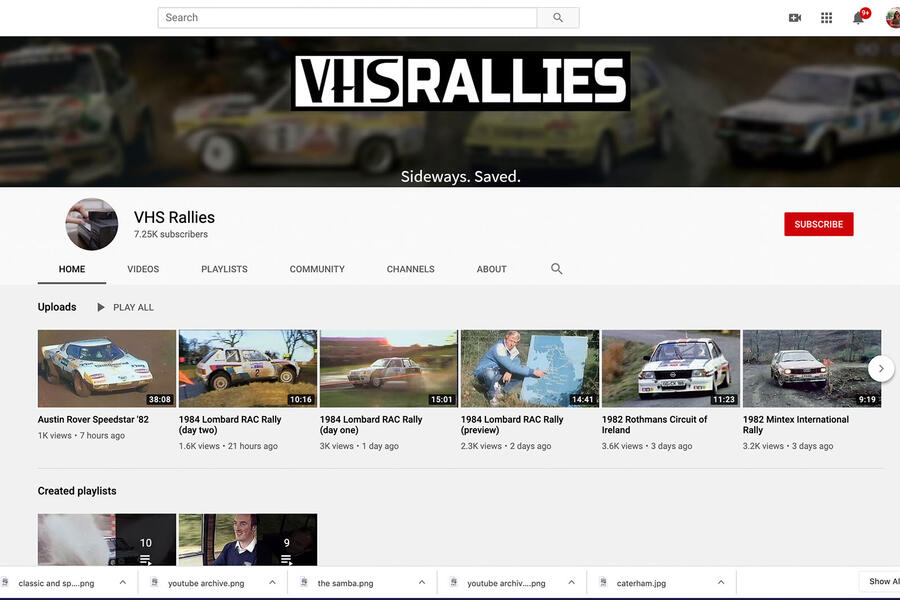Open the About tab
This screenshot has width=900, height=600.
491,269
